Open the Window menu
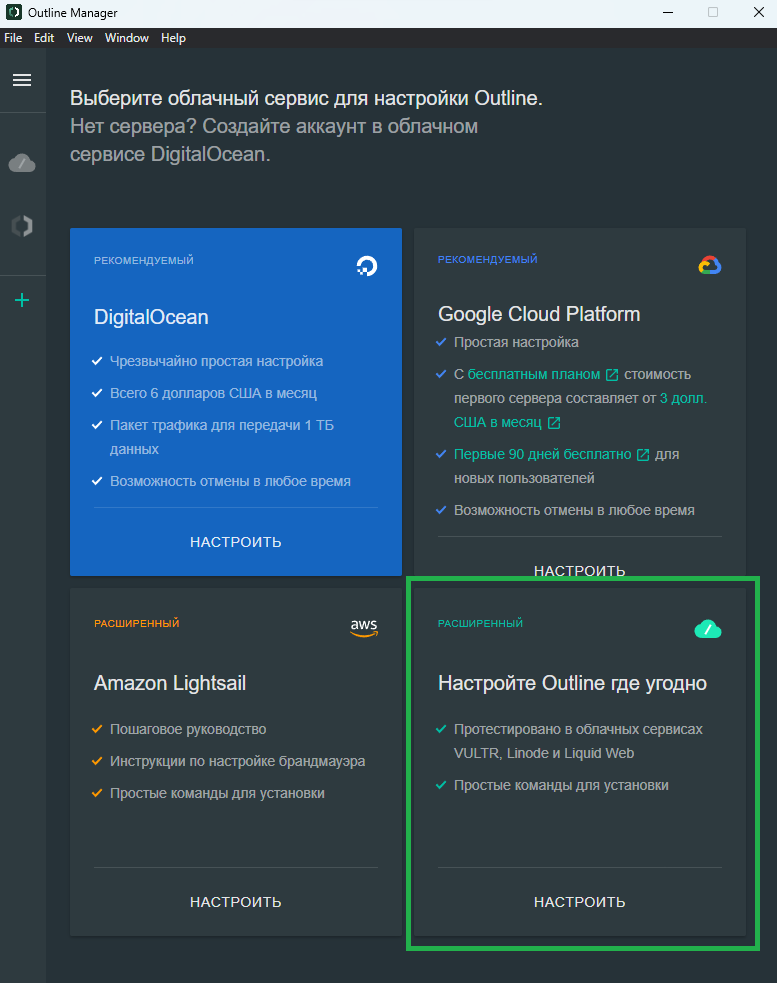 tap(127, 38)
